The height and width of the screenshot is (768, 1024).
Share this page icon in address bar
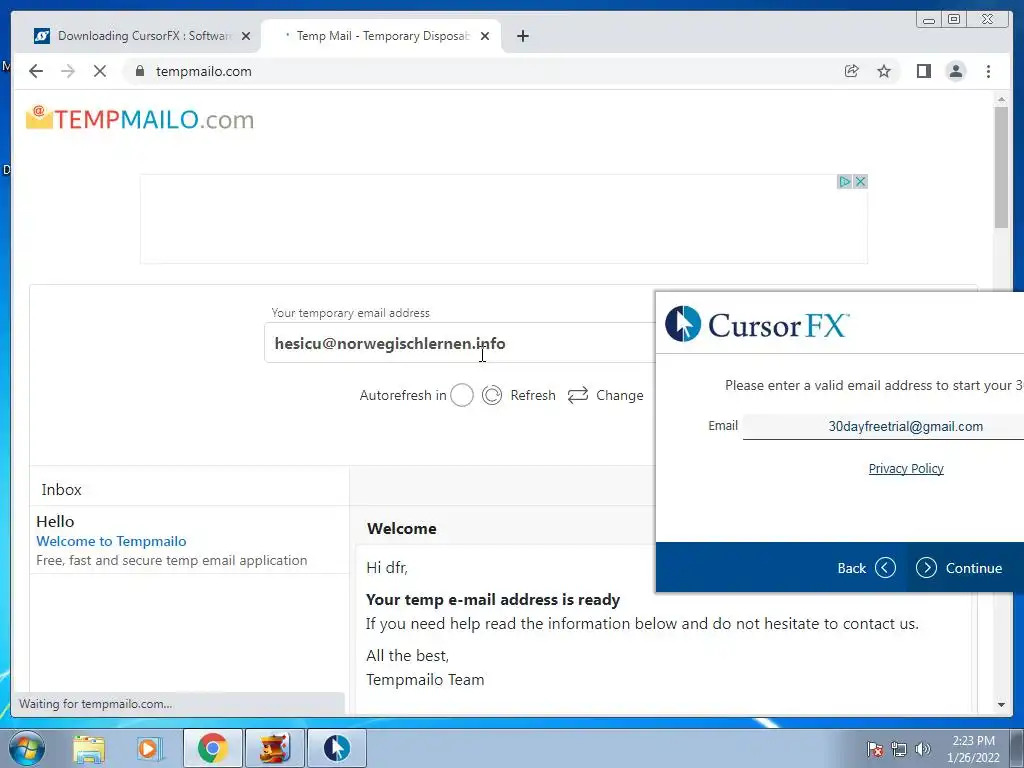852,71
